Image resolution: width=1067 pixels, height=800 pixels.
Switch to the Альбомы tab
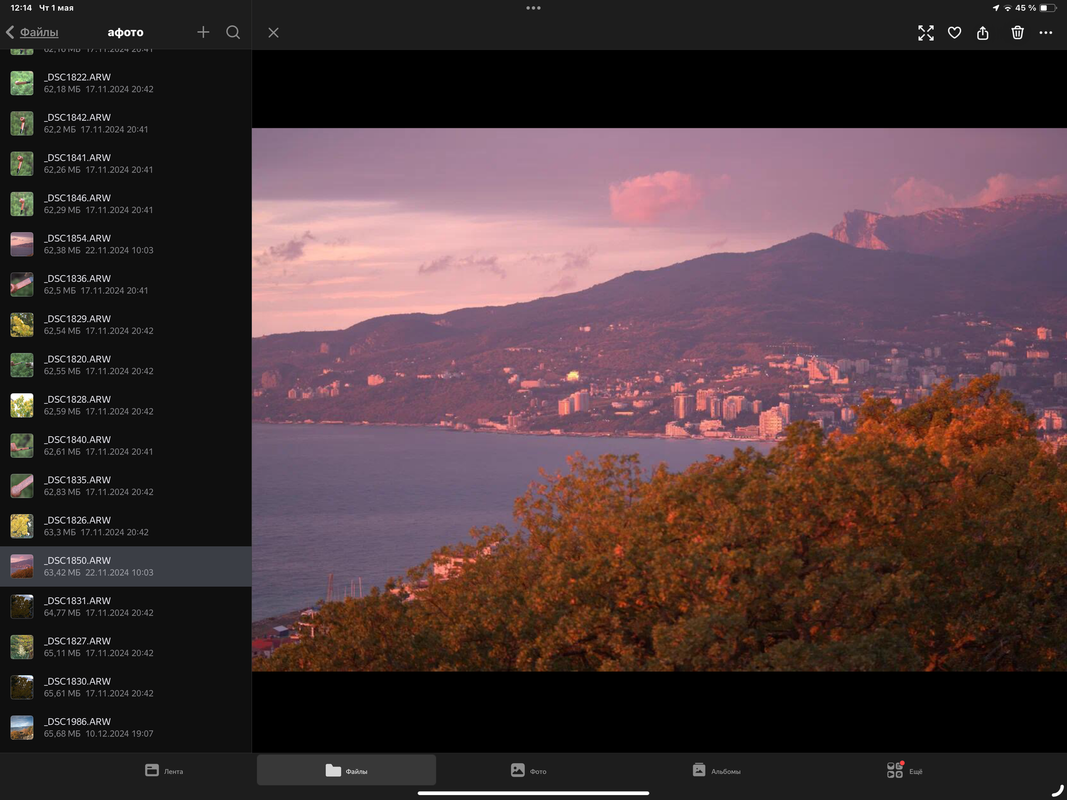[716, 770]
